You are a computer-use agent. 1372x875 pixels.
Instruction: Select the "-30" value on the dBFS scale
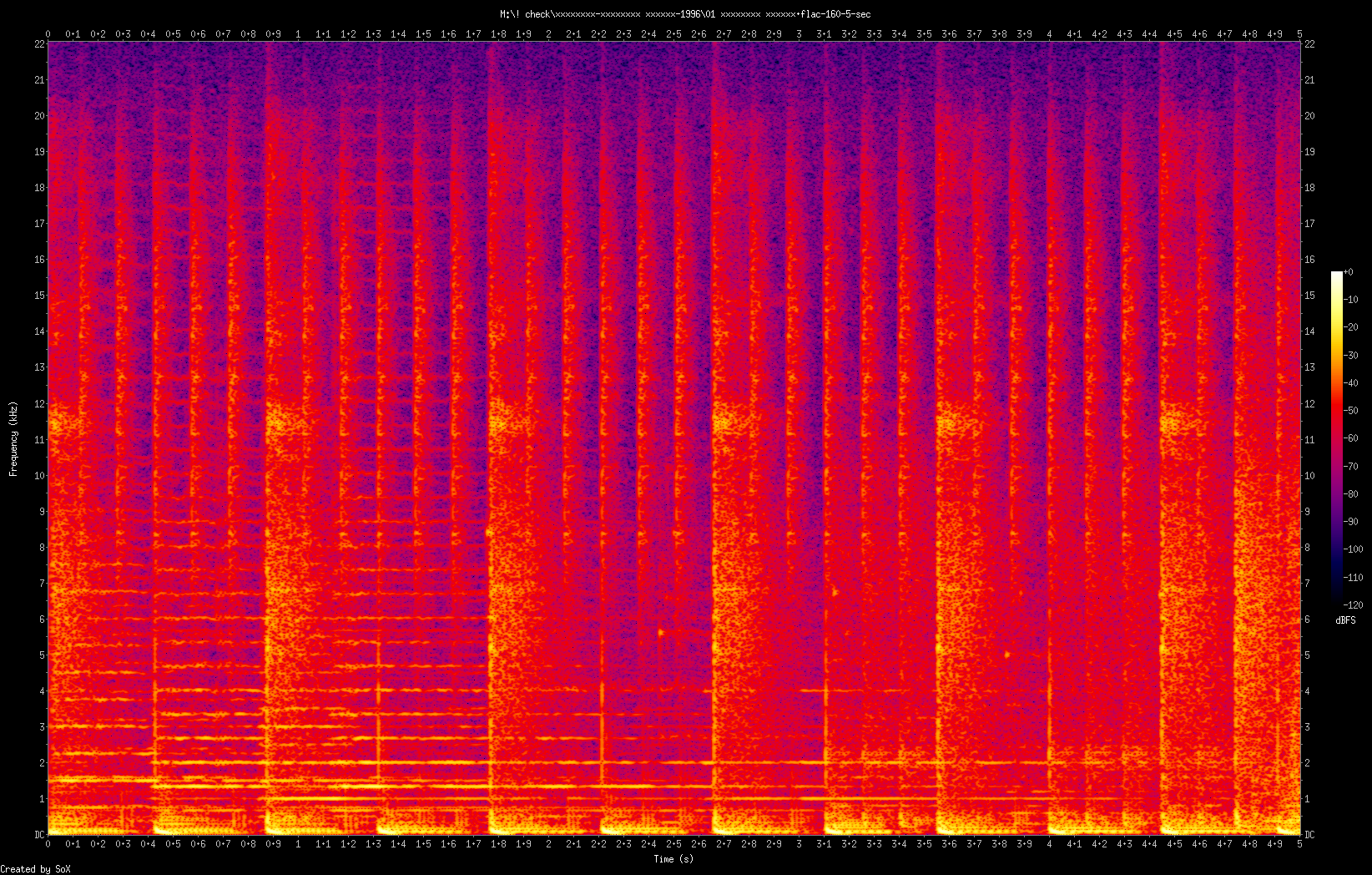pyautogui.click(x=1351, y=356)
